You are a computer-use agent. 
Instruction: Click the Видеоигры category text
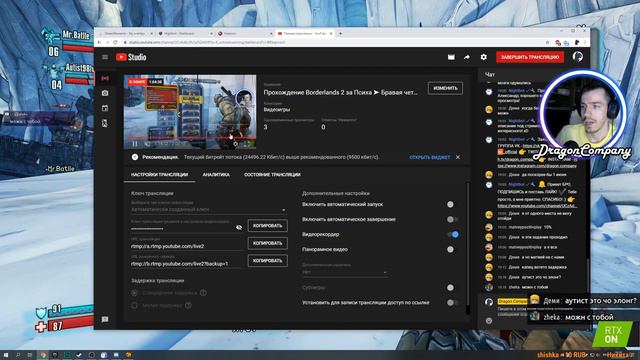point(277,109)
